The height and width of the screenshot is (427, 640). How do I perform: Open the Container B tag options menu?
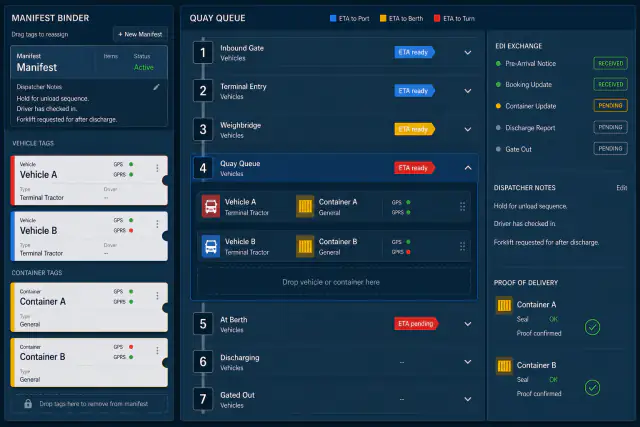pyautogui.click(x=157, y=351)
